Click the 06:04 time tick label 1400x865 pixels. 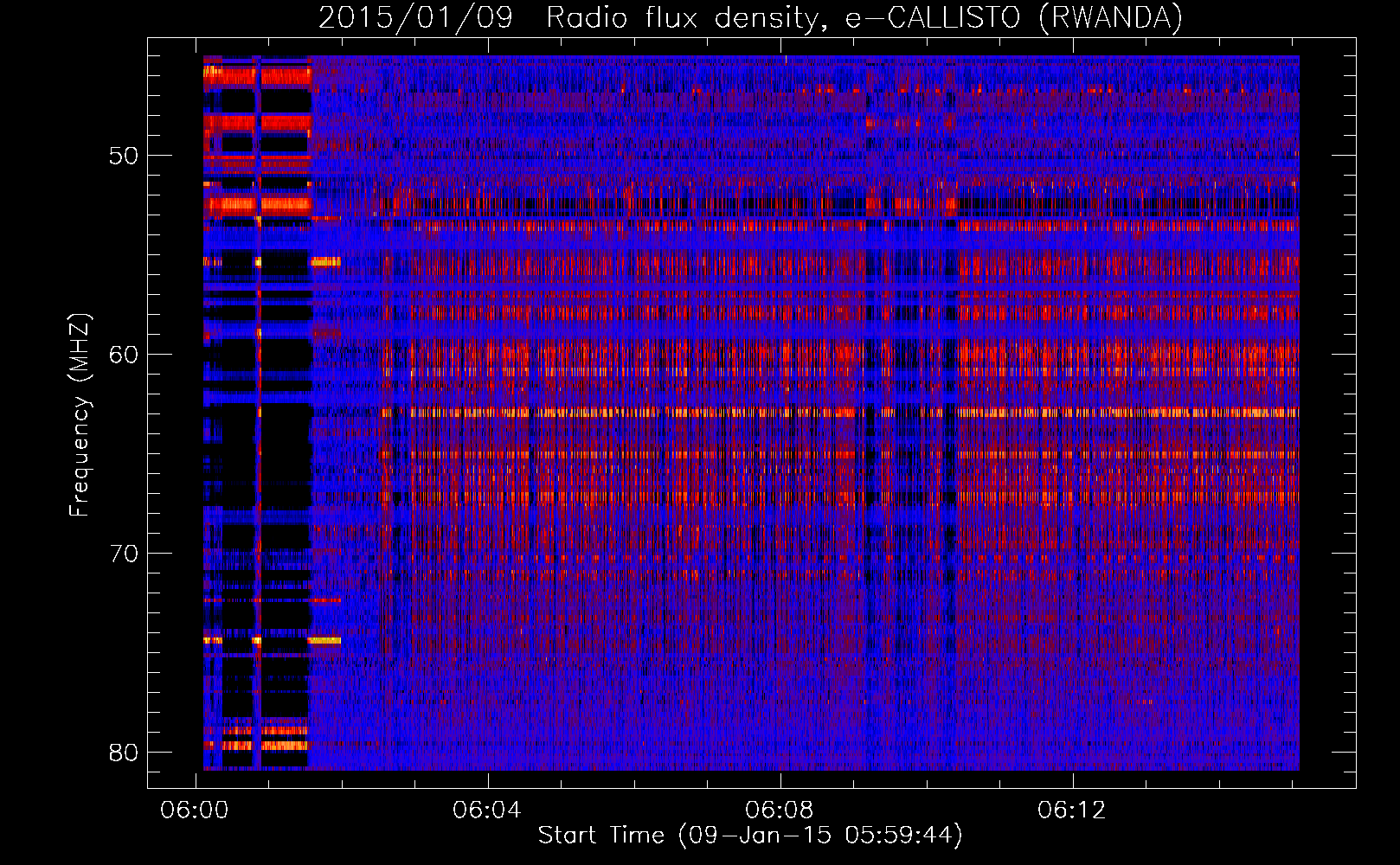pyautogui.click(x=487, y=810)
